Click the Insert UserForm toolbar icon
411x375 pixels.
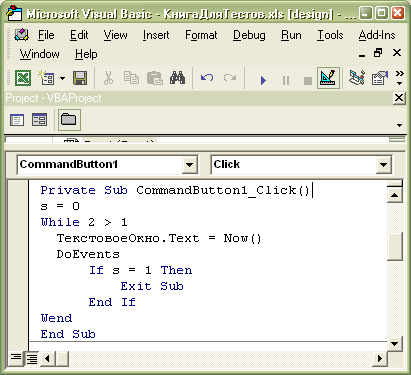point(46,78)
